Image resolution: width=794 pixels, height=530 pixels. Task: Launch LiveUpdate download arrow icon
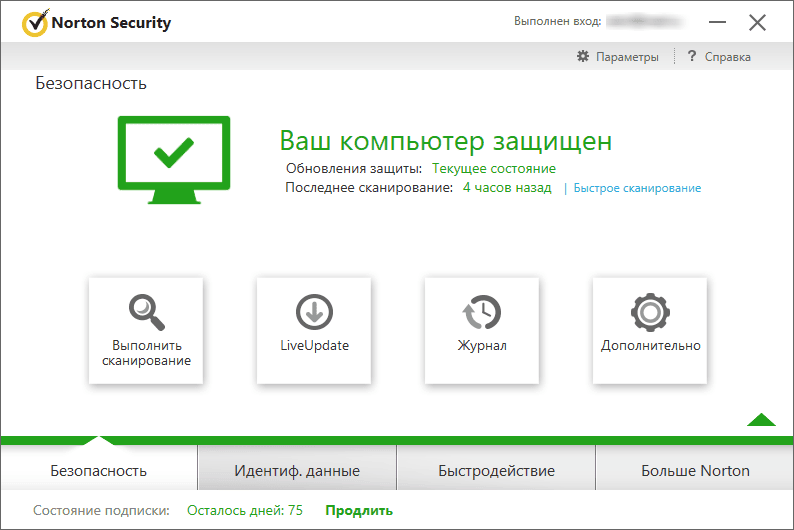click(x=314, y=312)
